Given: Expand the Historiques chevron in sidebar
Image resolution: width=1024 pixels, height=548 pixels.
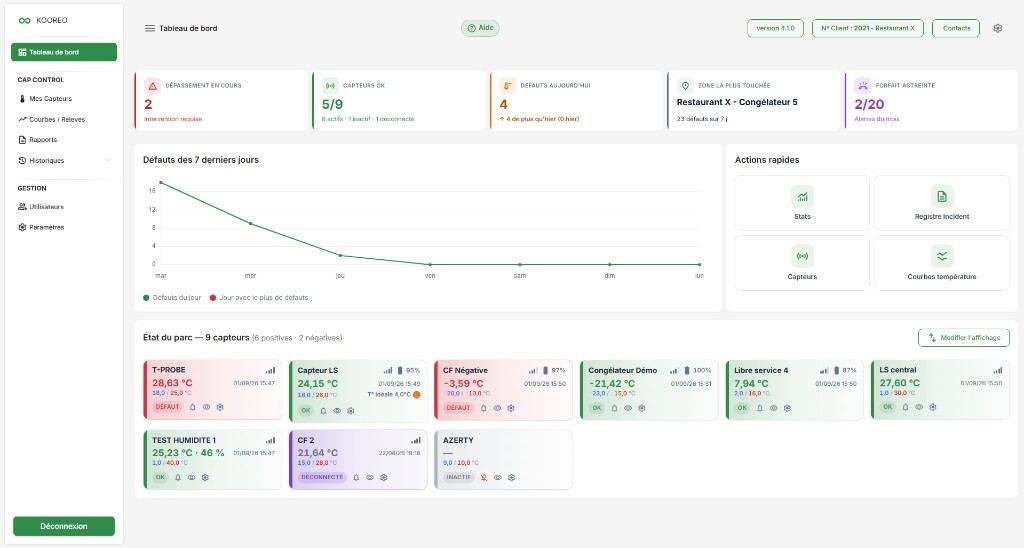Looking at the screenshot, I should [x=108, y=161].
